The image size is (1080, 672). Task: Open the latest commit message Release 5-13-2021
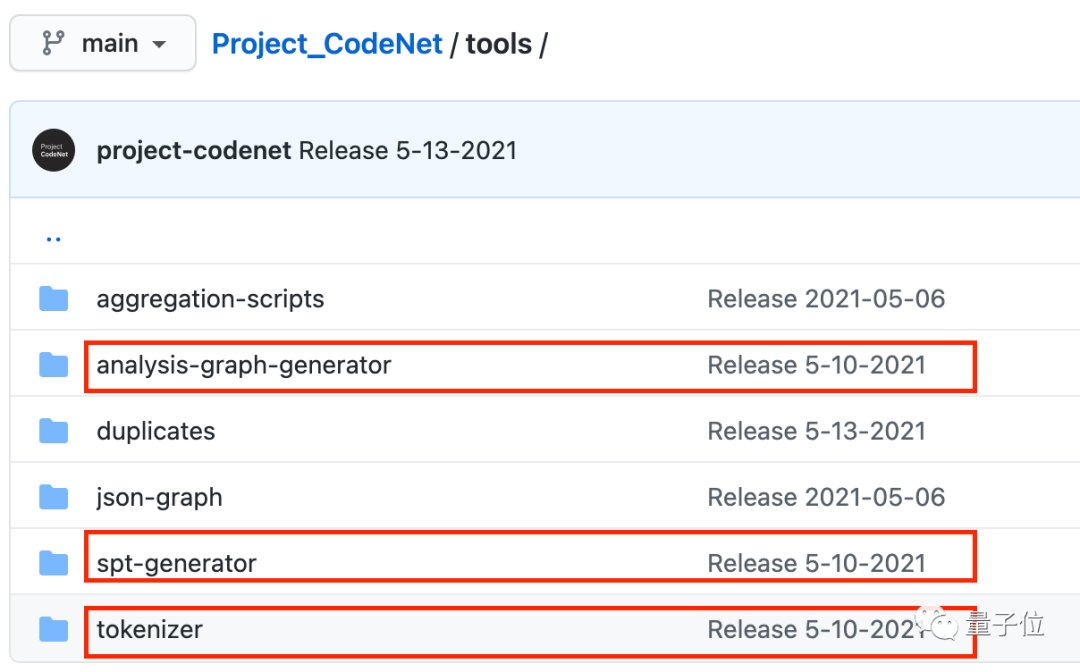[x=408, y=151]
